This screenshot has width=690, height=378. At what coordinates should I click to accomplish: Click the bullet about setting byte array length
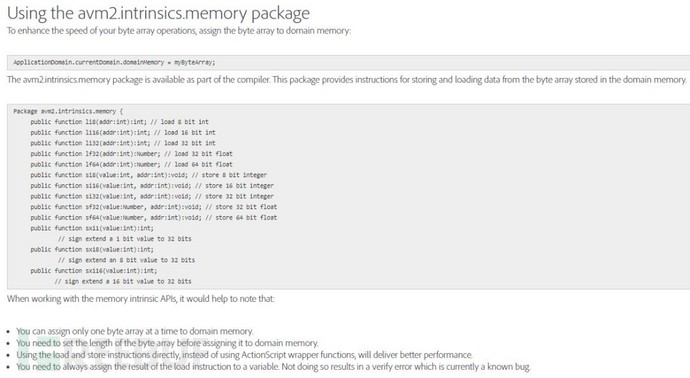coord(167,343)
